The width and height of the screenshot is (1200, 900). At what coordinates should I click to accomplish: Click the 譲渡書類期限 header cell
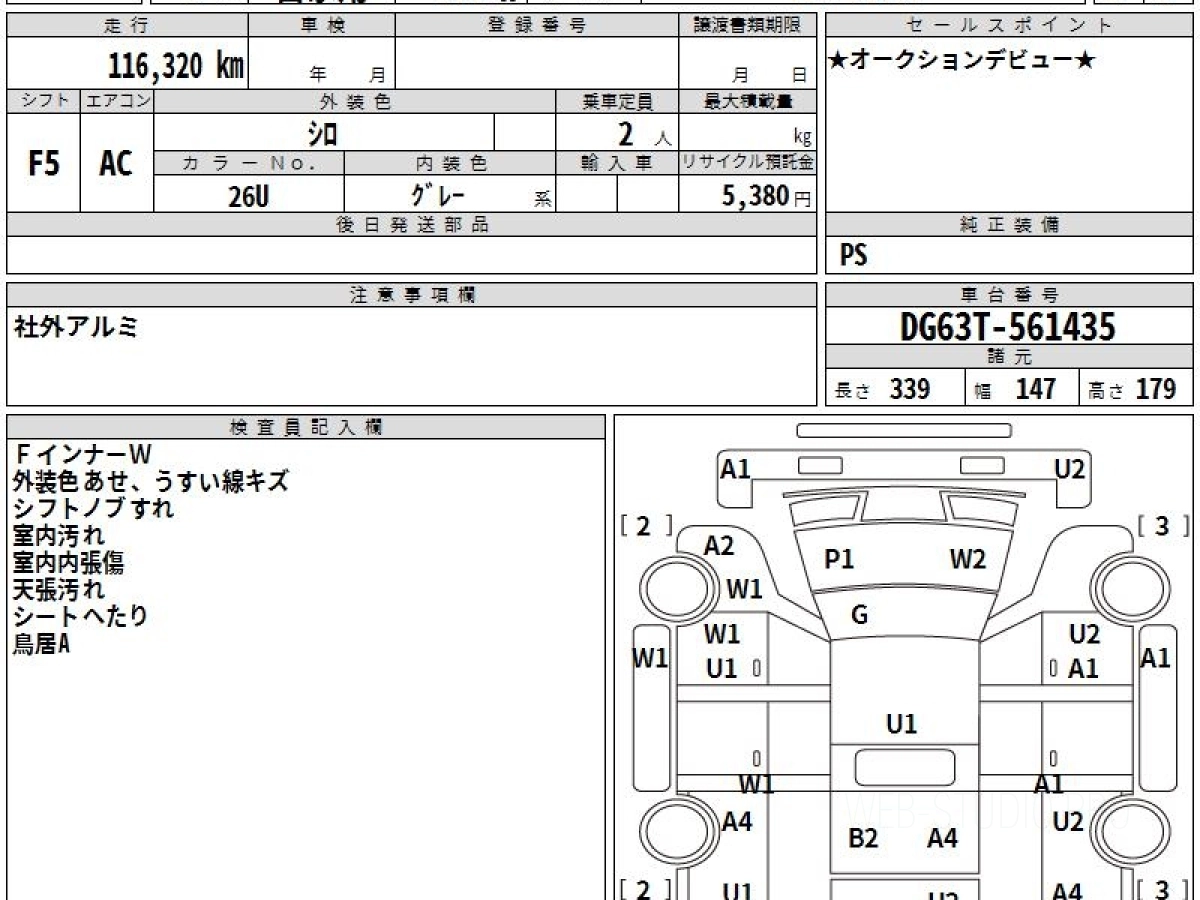[x=747, y=26]
